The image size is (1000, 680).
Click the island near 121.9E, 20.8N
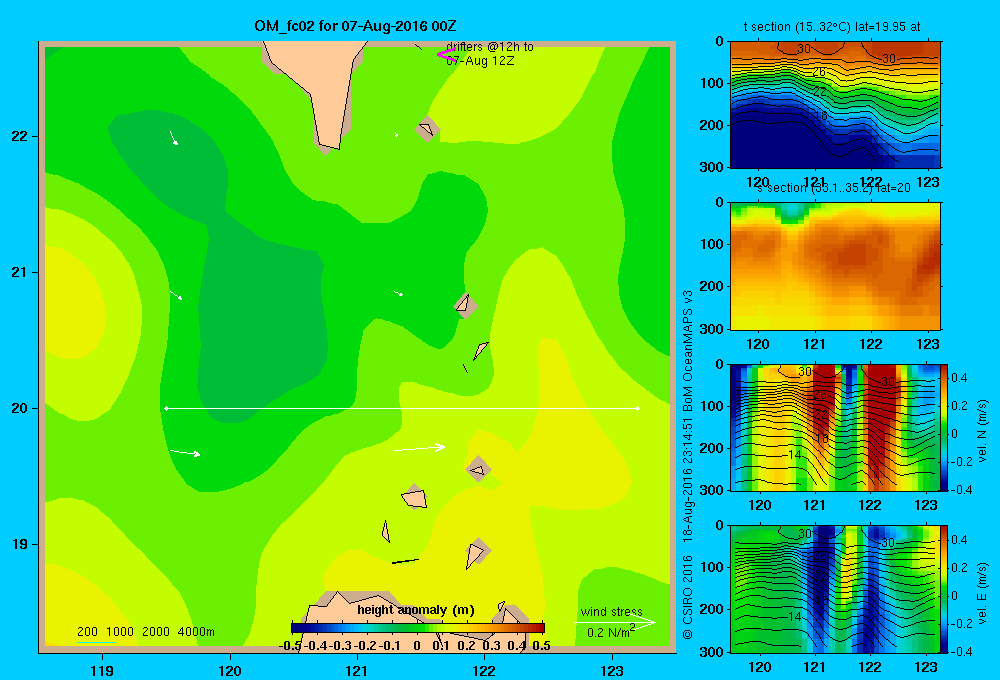coord(465,305)
